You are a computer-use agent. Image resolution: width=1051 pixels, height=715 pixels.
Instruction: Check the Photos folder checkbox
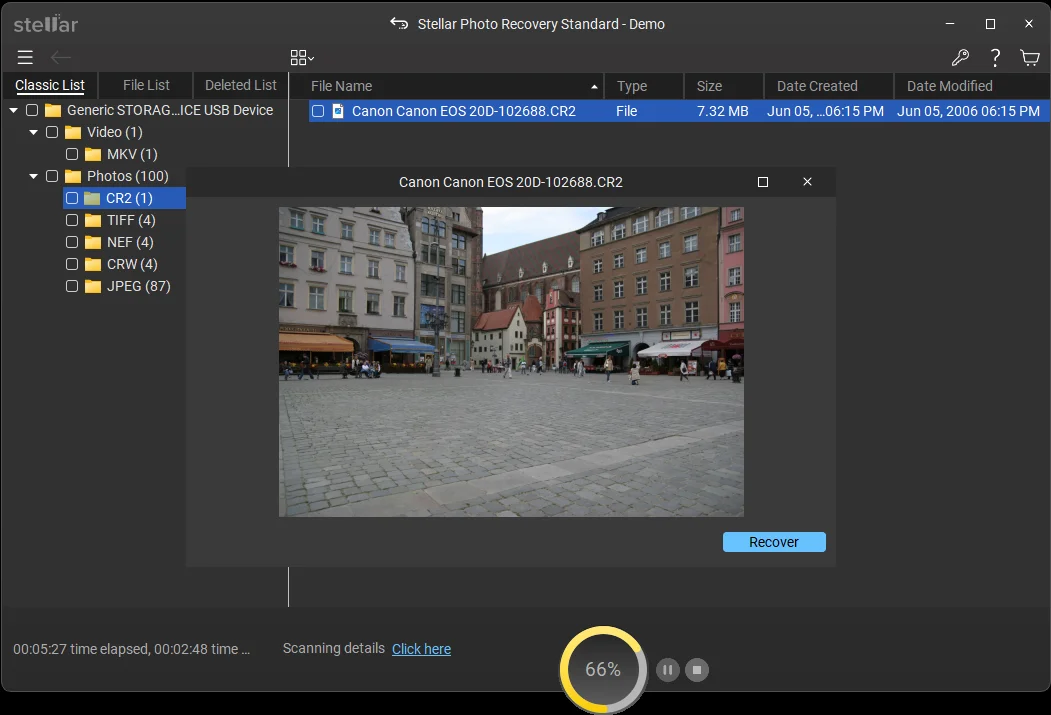click(x=52, y=176)
